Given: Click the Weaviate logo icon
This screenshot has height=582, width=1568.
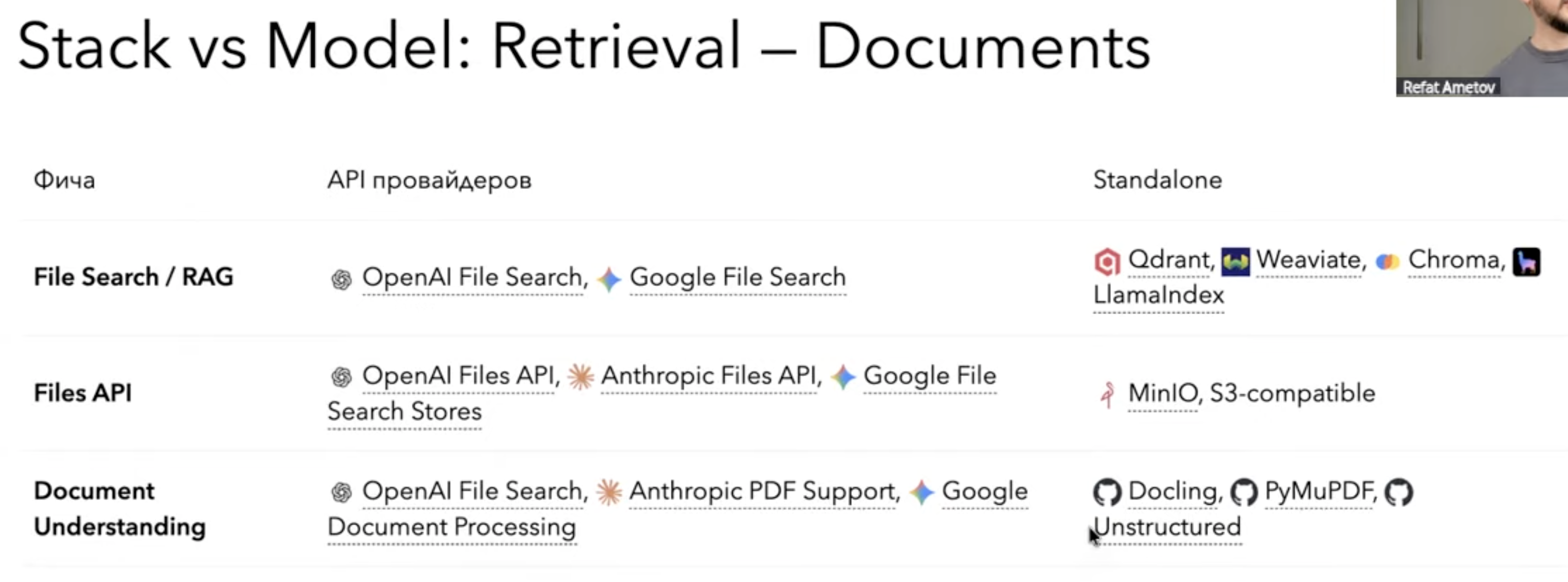Looking at the screenshot, I should 1235,262.
